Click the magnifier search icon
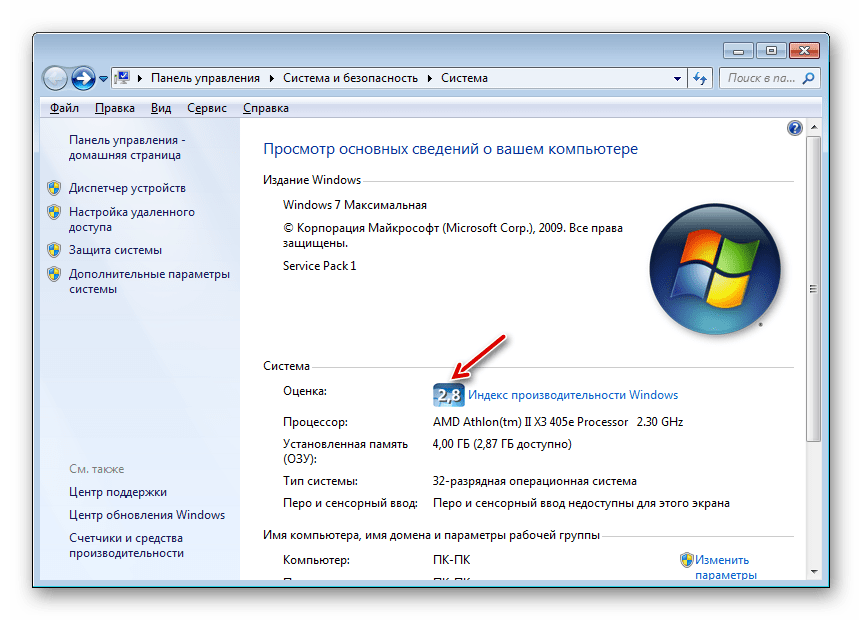Viewport: 862px width, 620px height. [x=809, y=79]
